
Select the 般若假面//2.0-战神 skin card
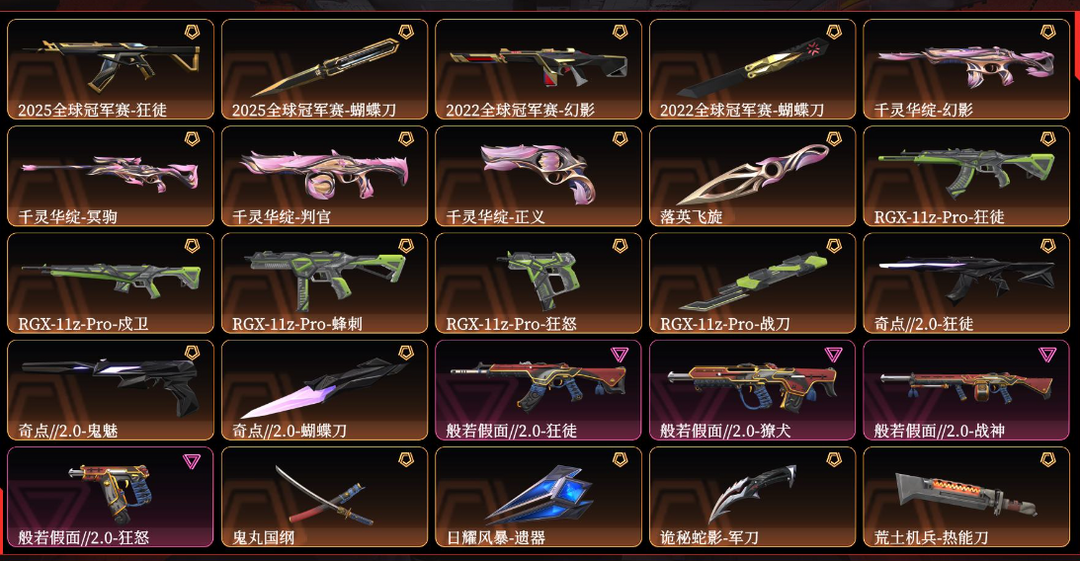[966, 389]
